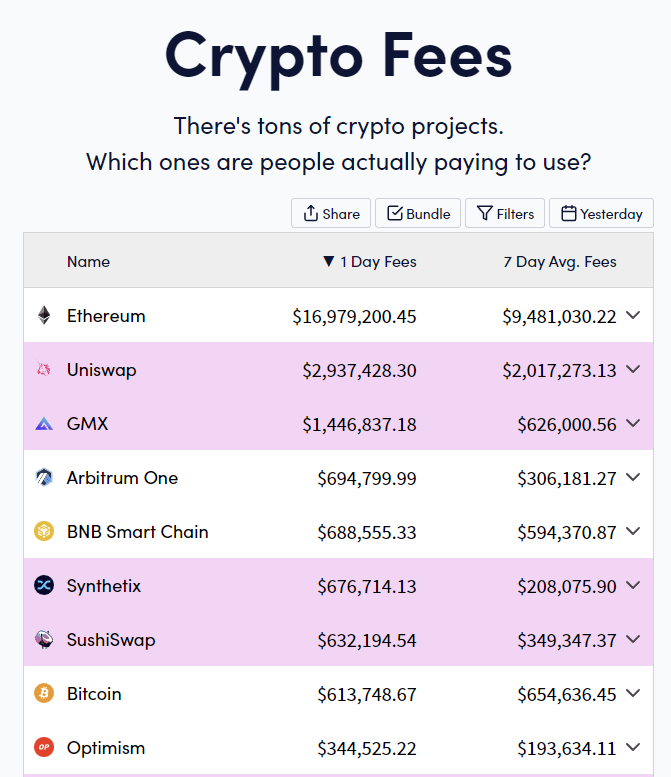
Task: Open the Filters menu
Action: click(x=505, y=213)
